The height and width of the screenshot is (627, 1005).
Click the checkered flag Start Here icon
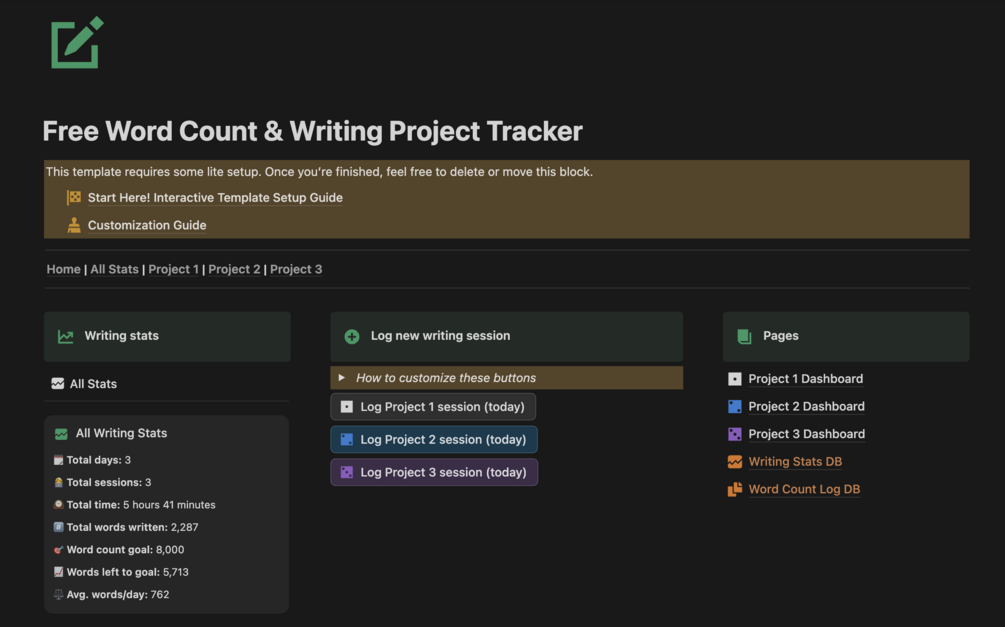[74, 198]
